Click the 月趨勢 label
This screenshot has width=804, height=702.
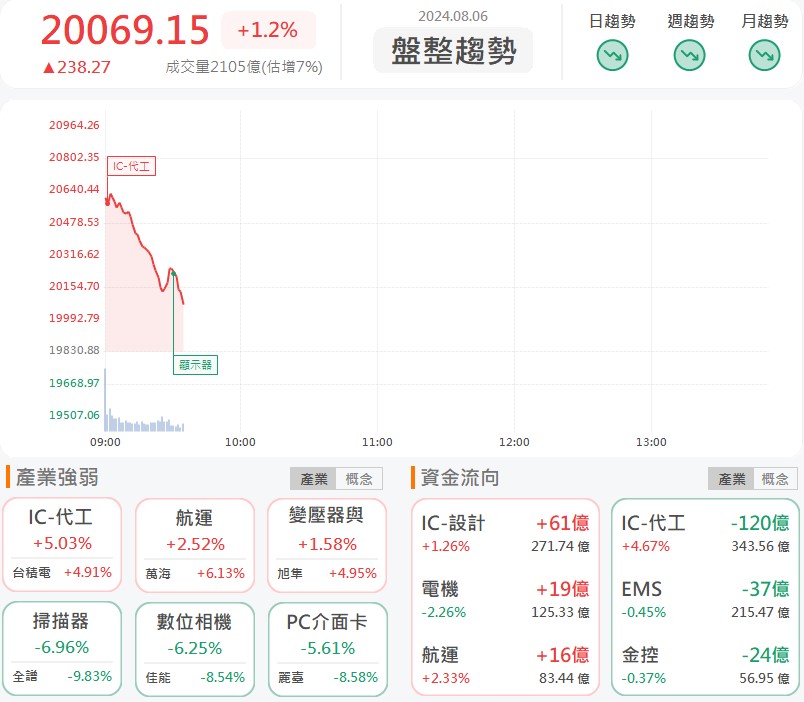point(765,21)
